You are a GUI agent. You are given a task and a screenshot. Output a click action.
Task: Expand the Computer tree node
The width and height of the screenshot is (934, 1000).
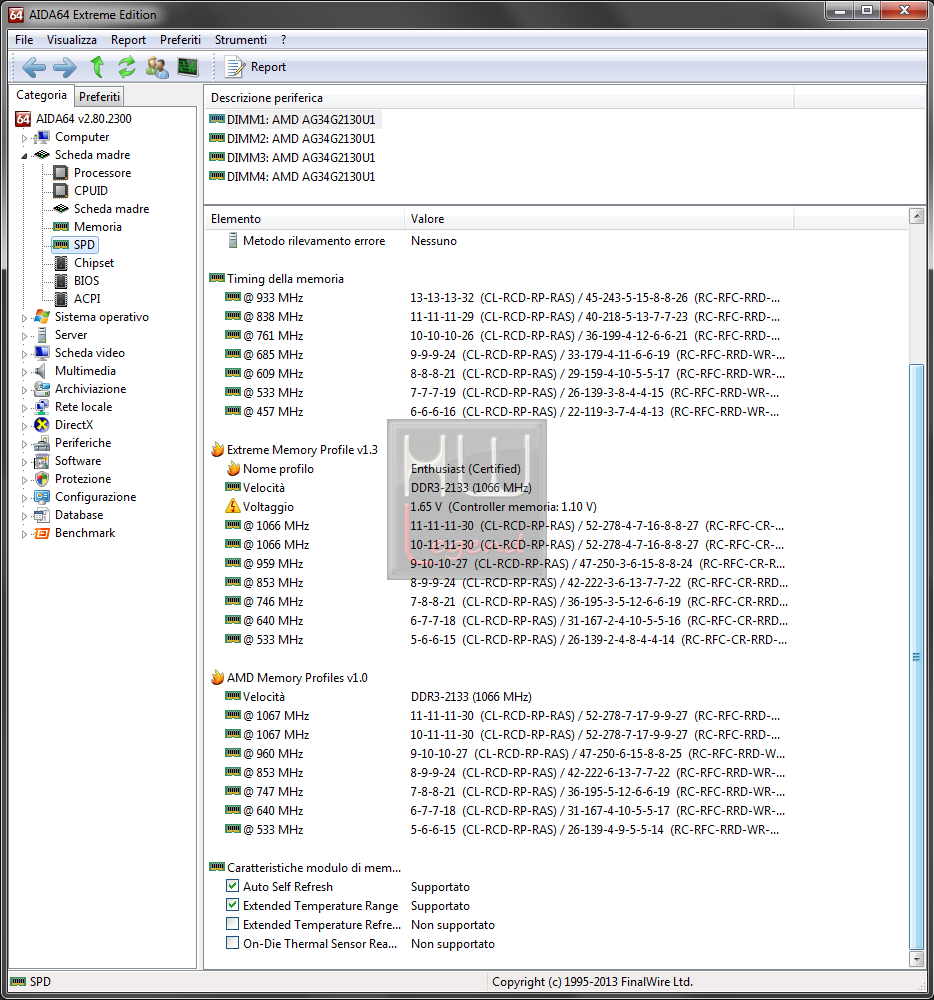coord(24,138)
